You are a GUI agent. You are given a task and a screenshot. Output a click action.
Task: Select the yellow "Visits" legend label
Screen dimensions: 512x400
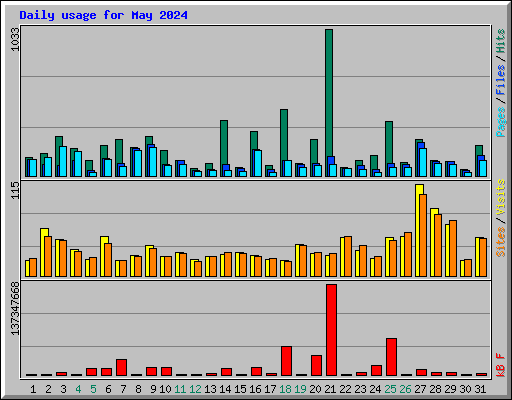[500, 197]
